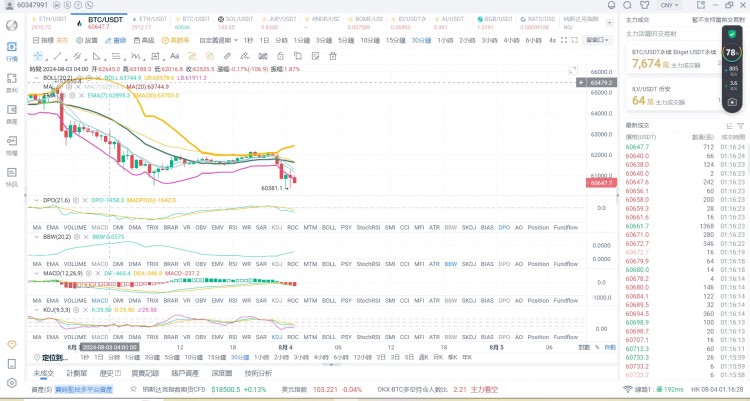Switch to the 買賣記錄 tab
The height and width of the screenshot is (401, 750).
145,373
